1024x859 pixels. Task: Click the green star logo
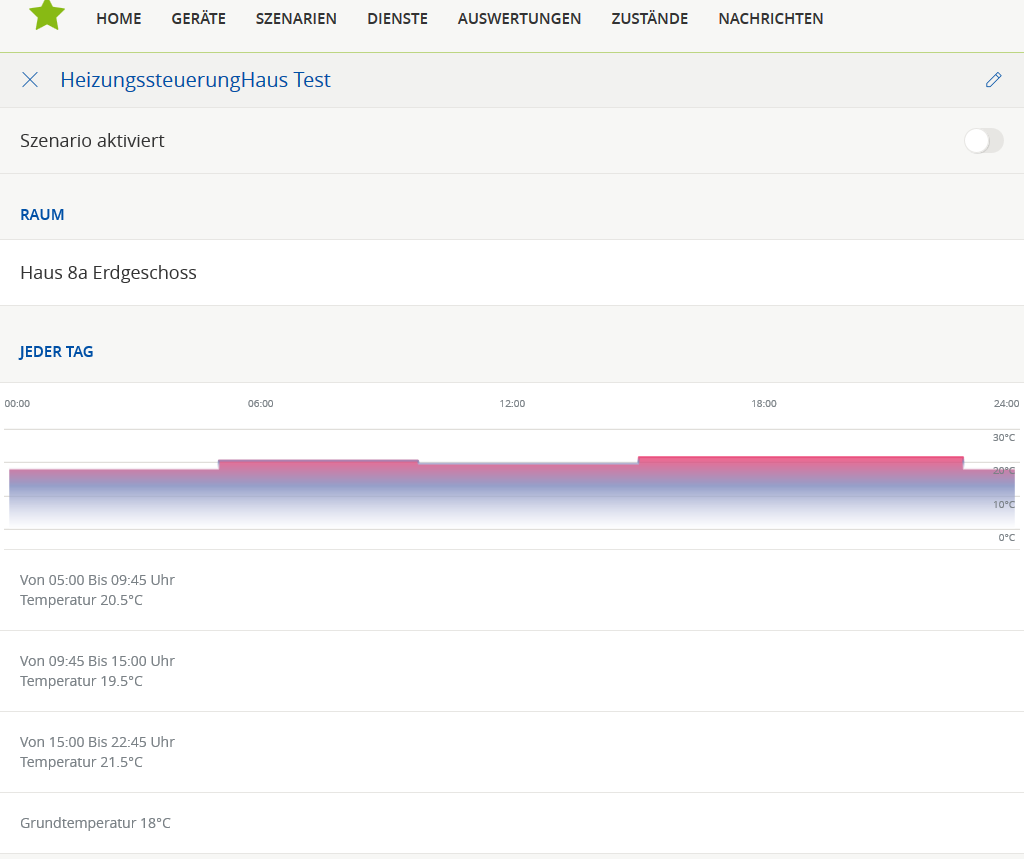(x=47, y=14)
